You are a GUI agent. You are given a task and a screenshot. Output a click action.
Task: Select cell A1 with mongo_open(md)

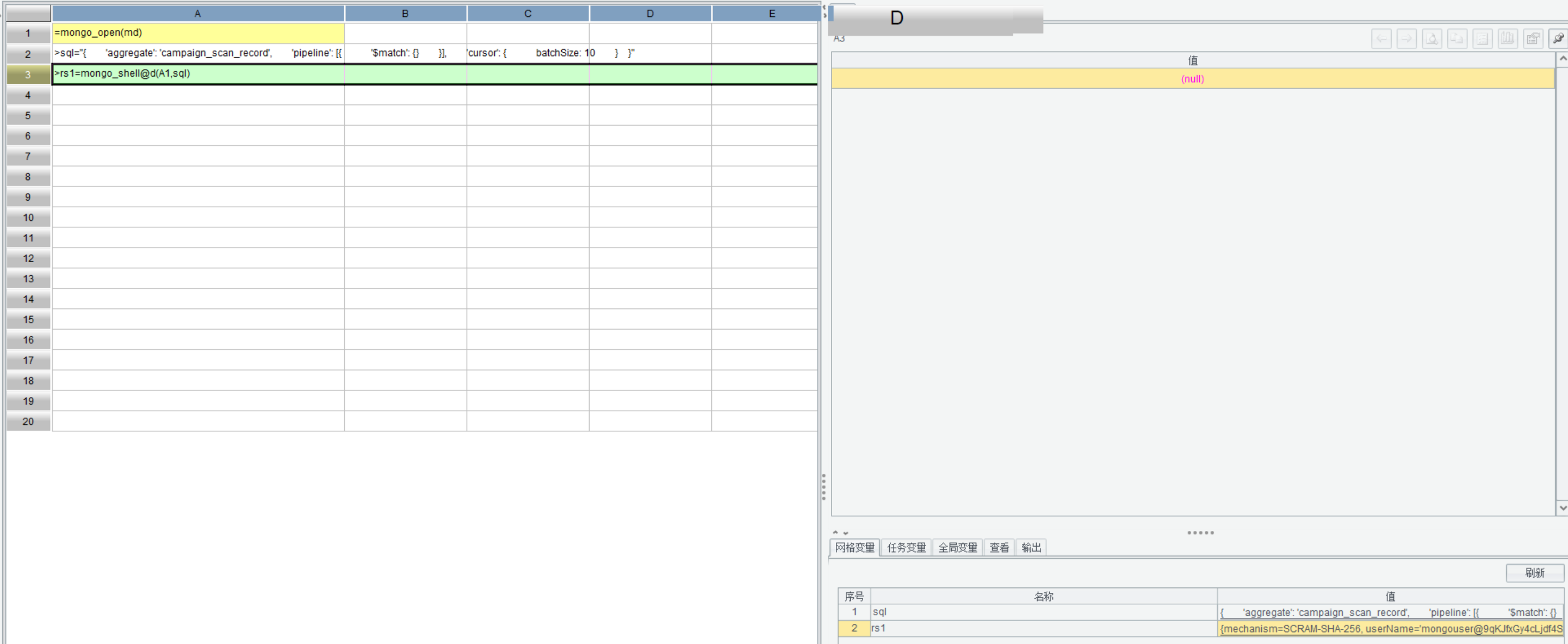(198, 33)
